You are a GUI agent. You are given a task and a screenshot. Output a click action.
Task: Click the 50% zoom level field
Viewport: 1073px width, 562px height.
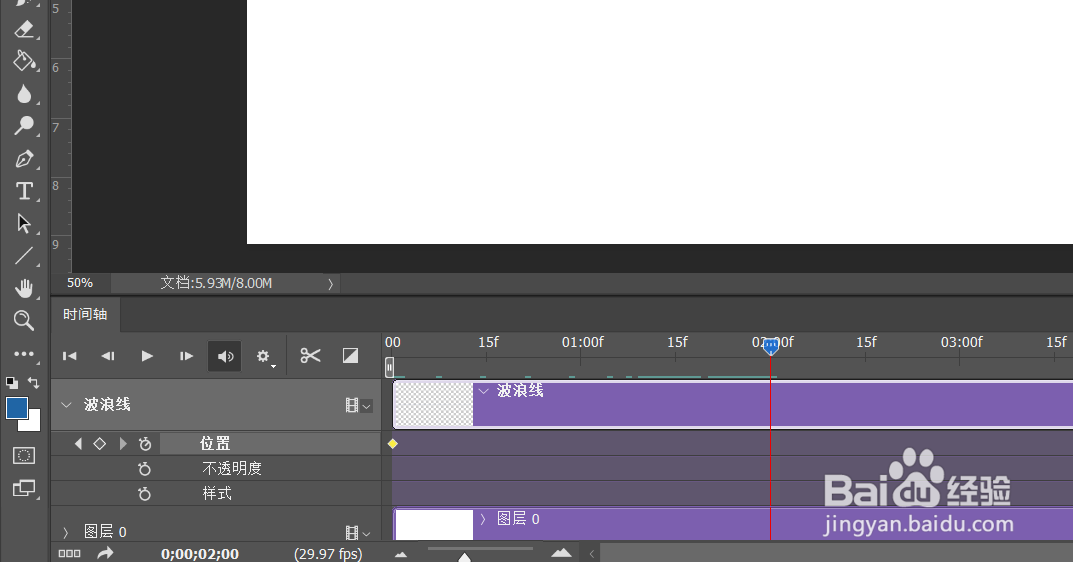[x=81, y=283]
